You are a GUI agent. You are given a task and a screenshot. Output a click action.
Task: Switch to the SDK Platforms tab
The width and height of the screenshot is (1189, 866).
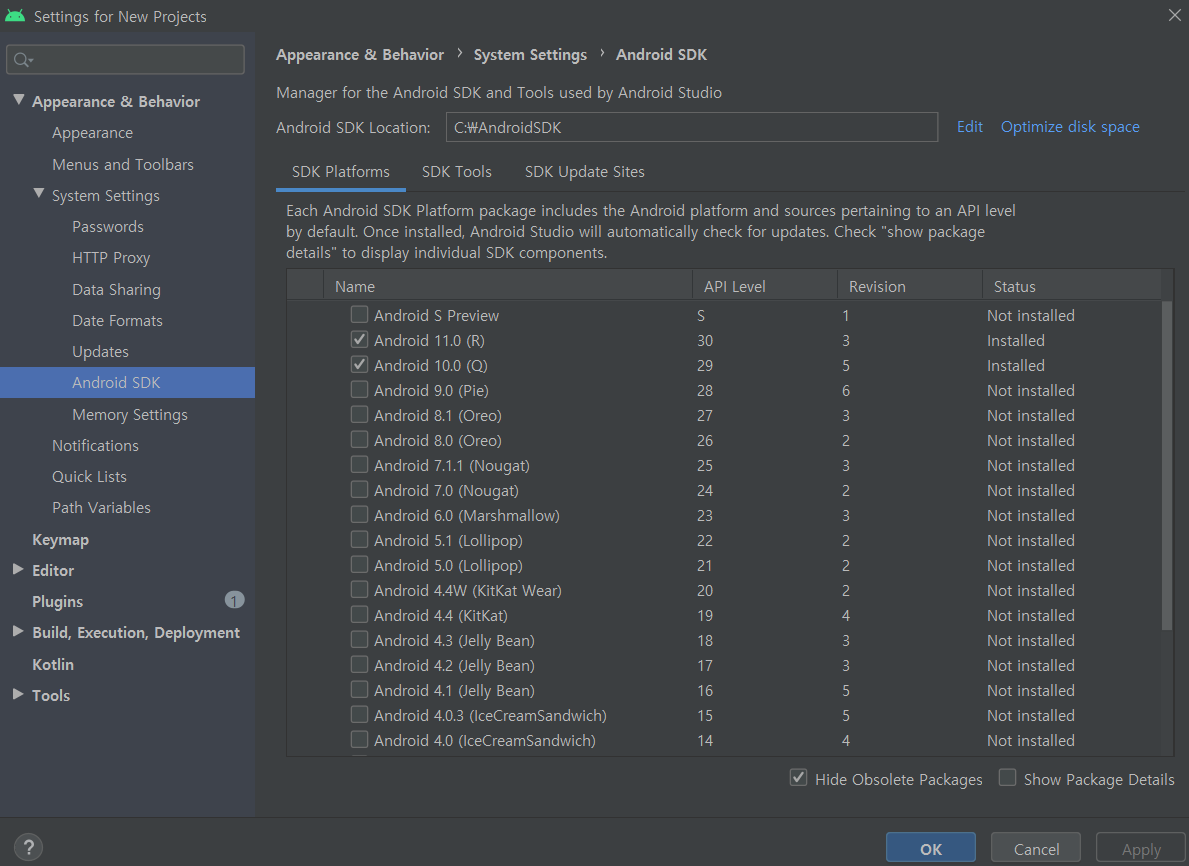coord(340,172)
